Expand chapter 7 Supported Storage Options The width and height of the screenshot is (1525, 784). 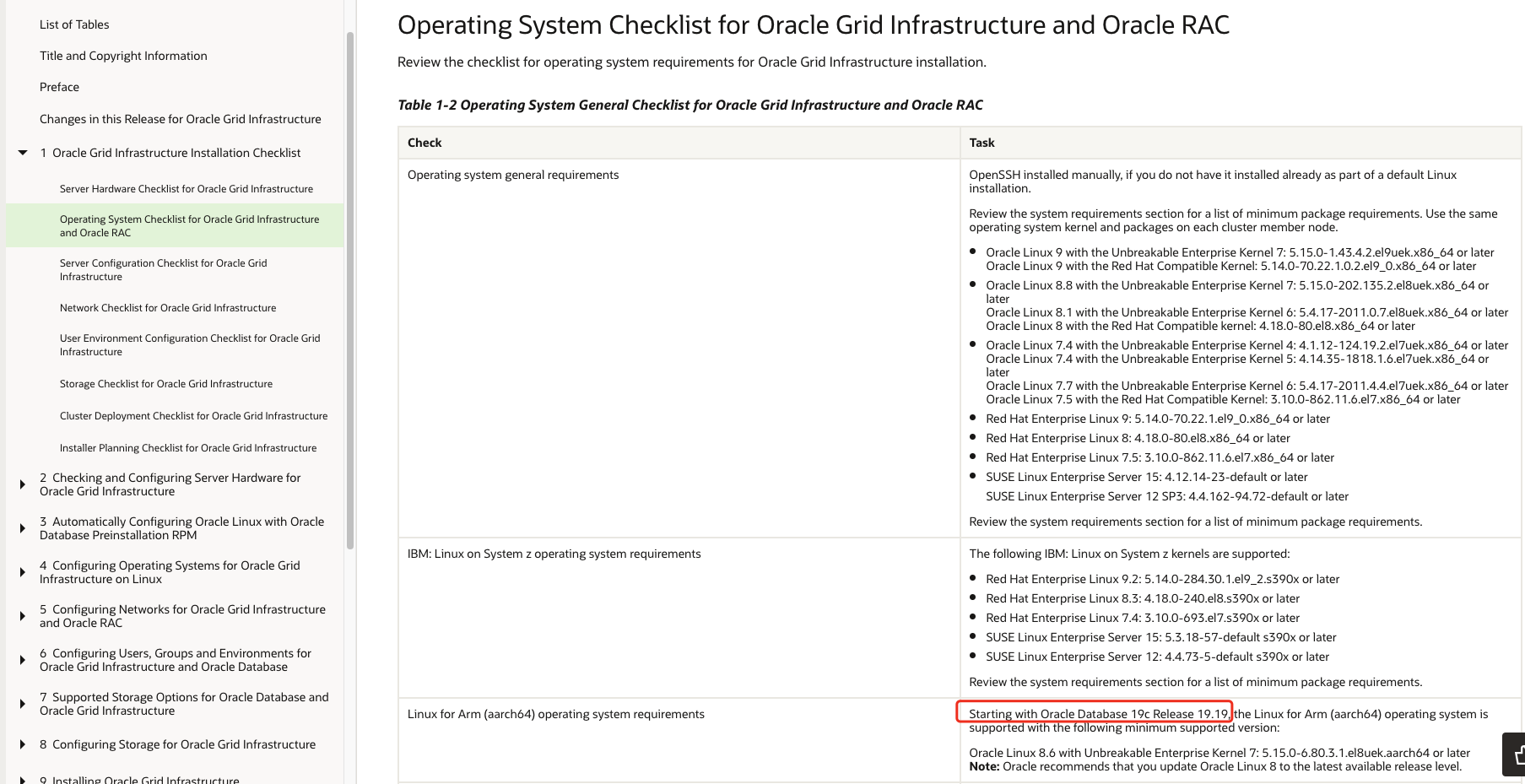(x=23, y=704)
